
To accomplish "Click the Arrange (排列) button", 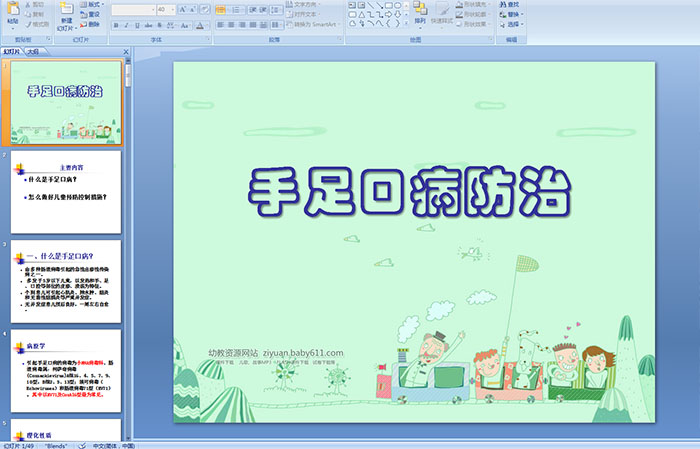I will [420, 12].
